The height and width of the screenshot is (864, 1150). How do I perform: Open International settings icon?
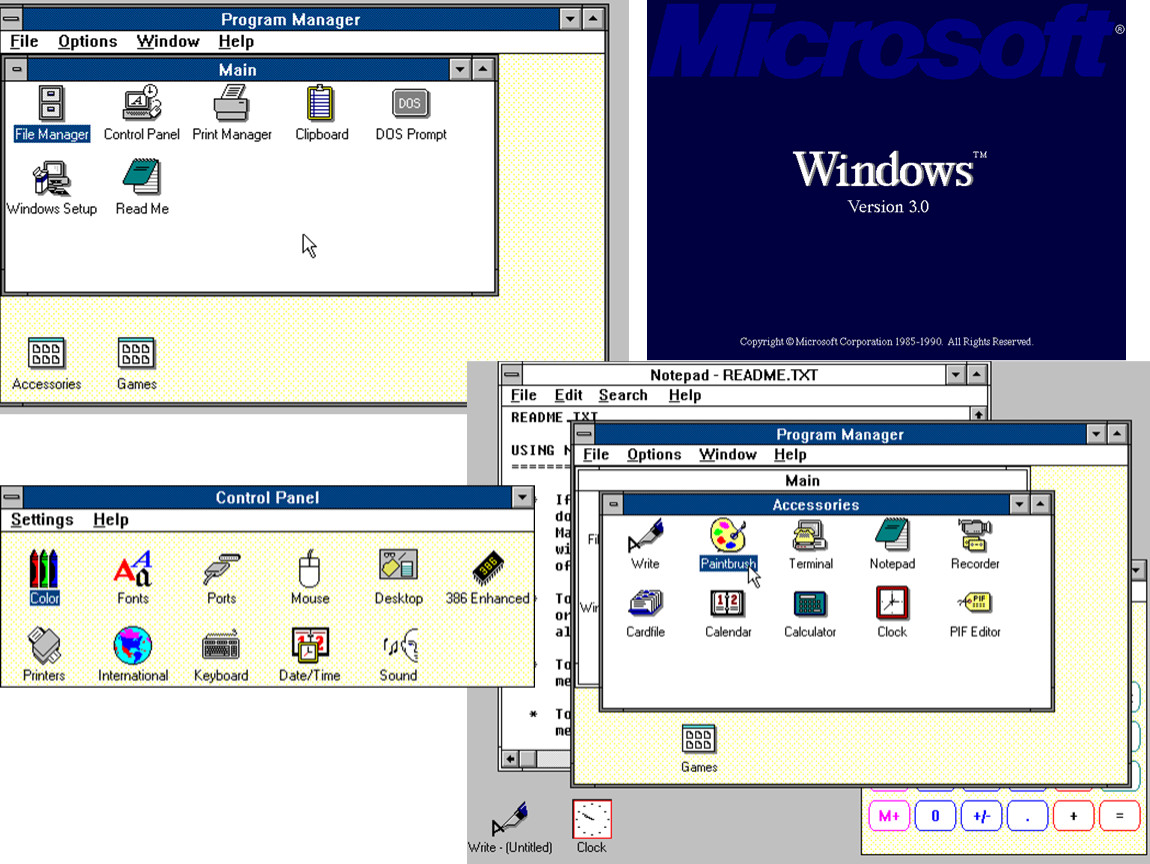(x=133, y=654)
